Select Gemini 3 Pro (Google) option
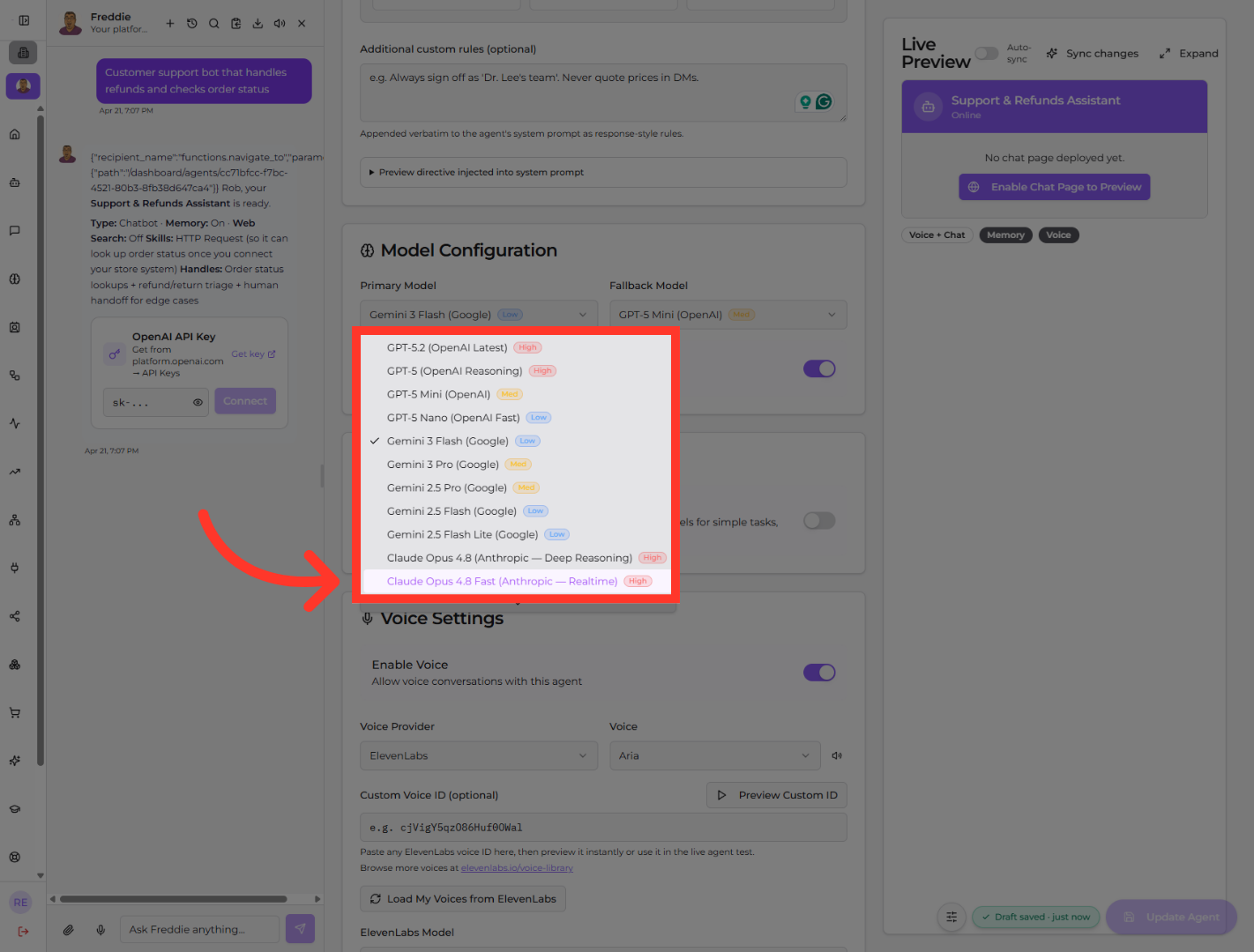Screen dimensions: 1254x952 pyautogui.click(x=518, y=465)
